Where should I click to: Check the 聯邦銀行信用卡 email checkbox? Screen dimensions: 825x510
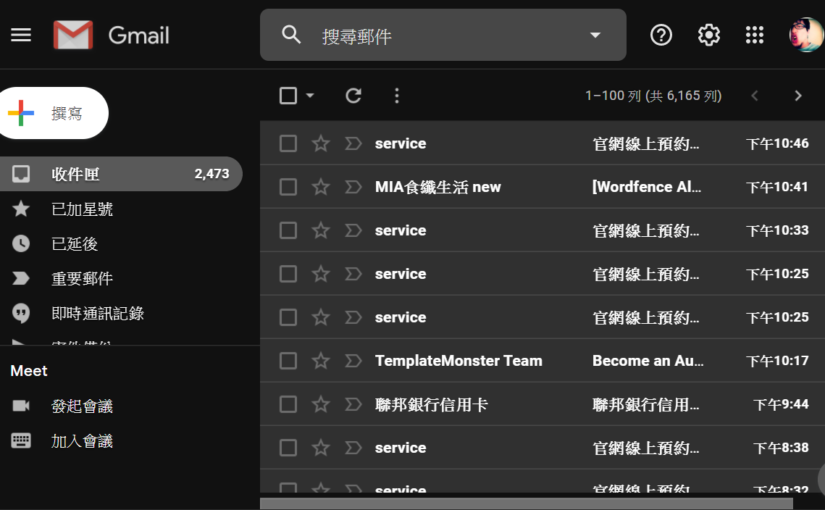pos(288,404)
